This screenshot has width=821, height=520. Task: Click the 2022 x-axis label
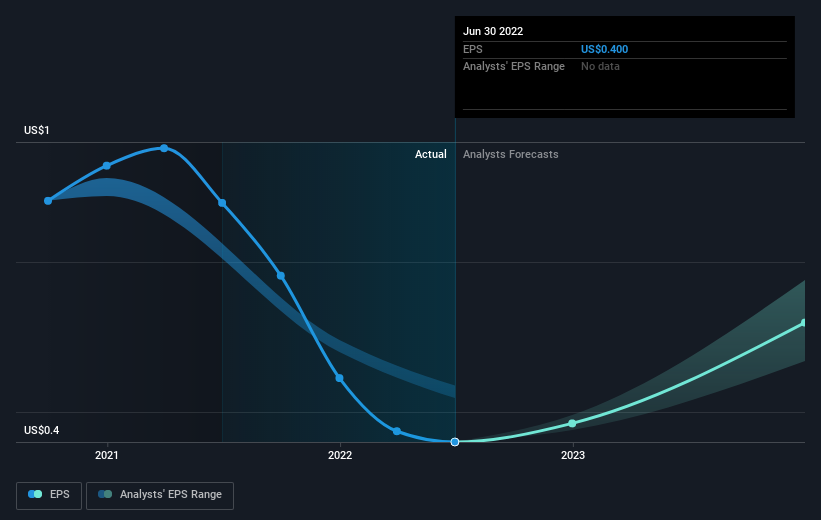[x=340, y=455]
